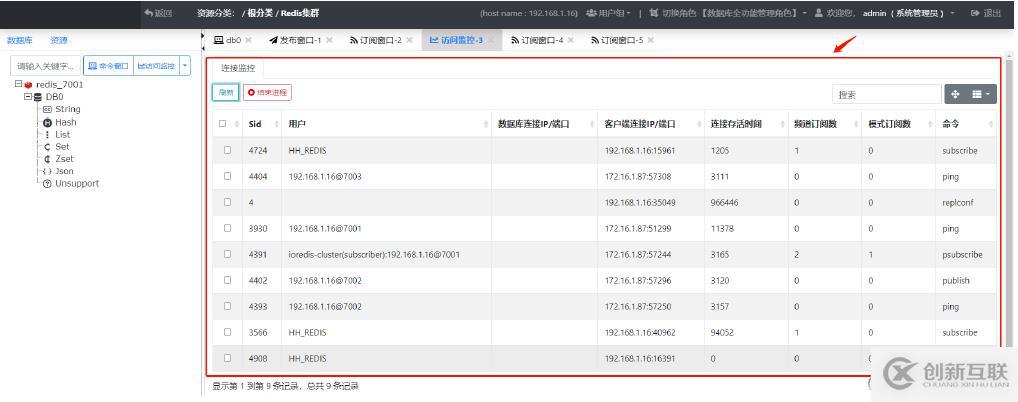Close the subscribe window-4 tab
Screen dimensions: 1018x402
570,40
